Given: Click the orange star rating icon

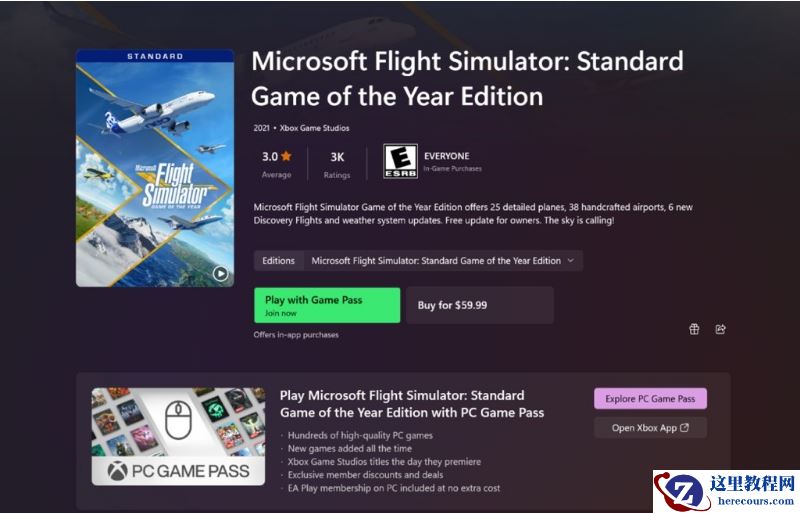Looking at the screenshot, I should [x=287, y=156].
